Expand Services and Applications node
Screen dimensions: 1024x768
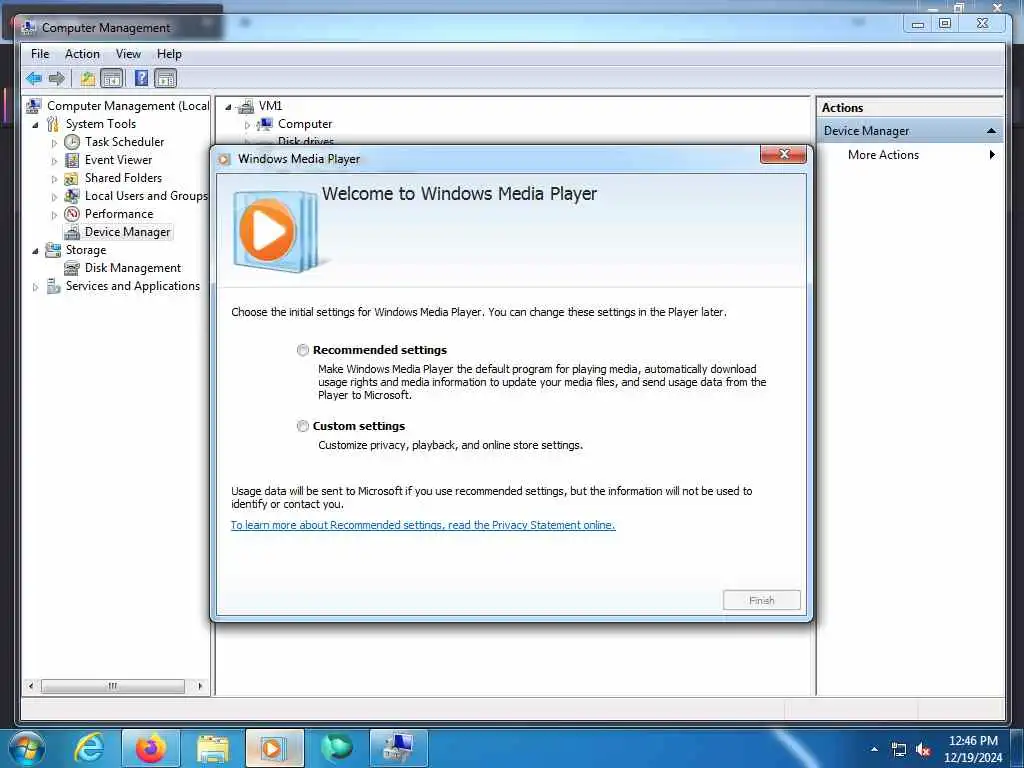point(35,287)
